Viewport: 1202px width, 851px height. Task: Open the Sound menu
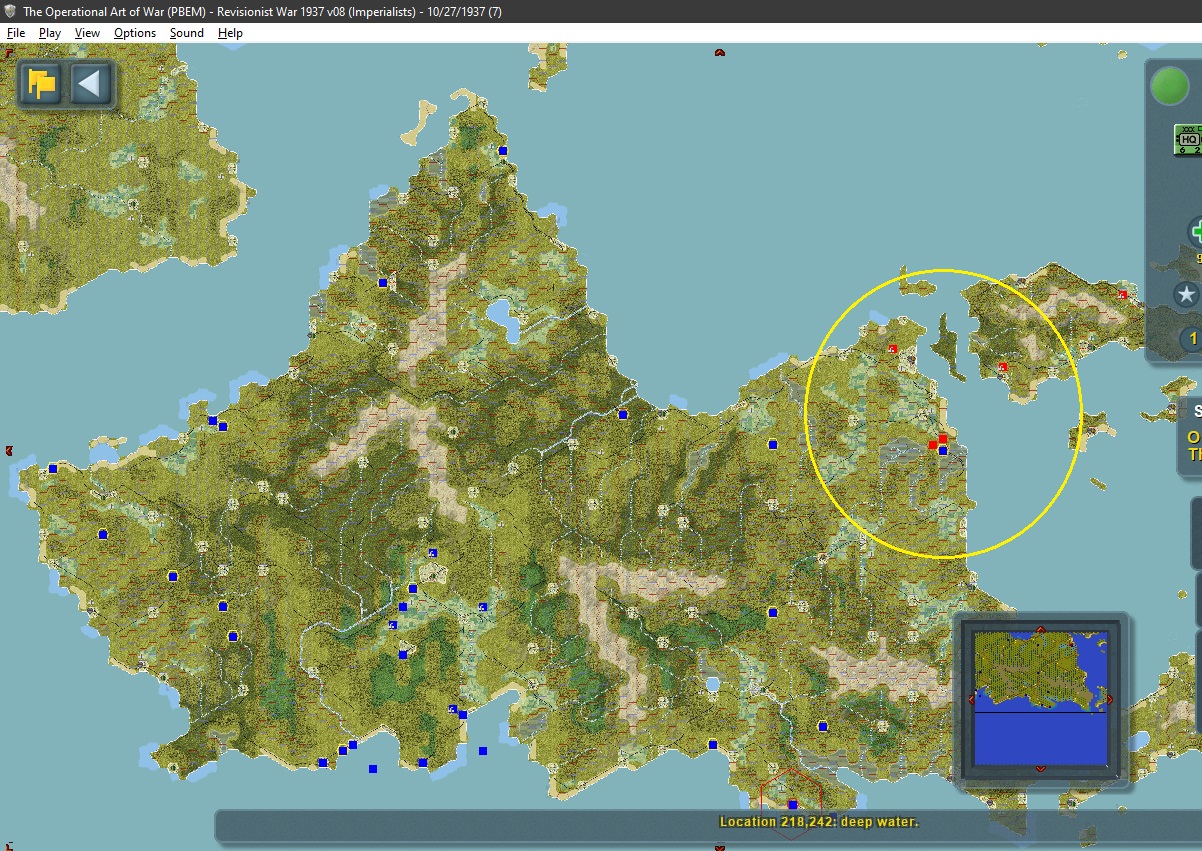[187, 33]
